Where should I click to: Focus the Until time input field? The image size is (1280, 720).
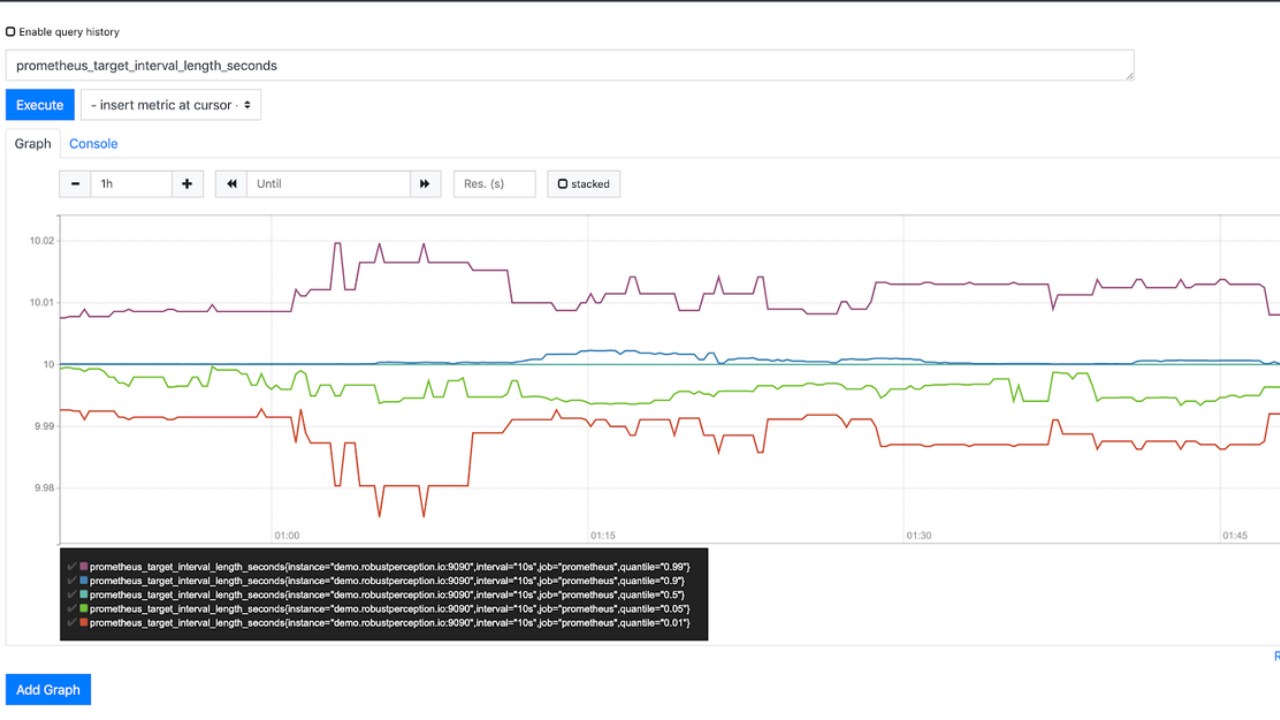point(328,184)
